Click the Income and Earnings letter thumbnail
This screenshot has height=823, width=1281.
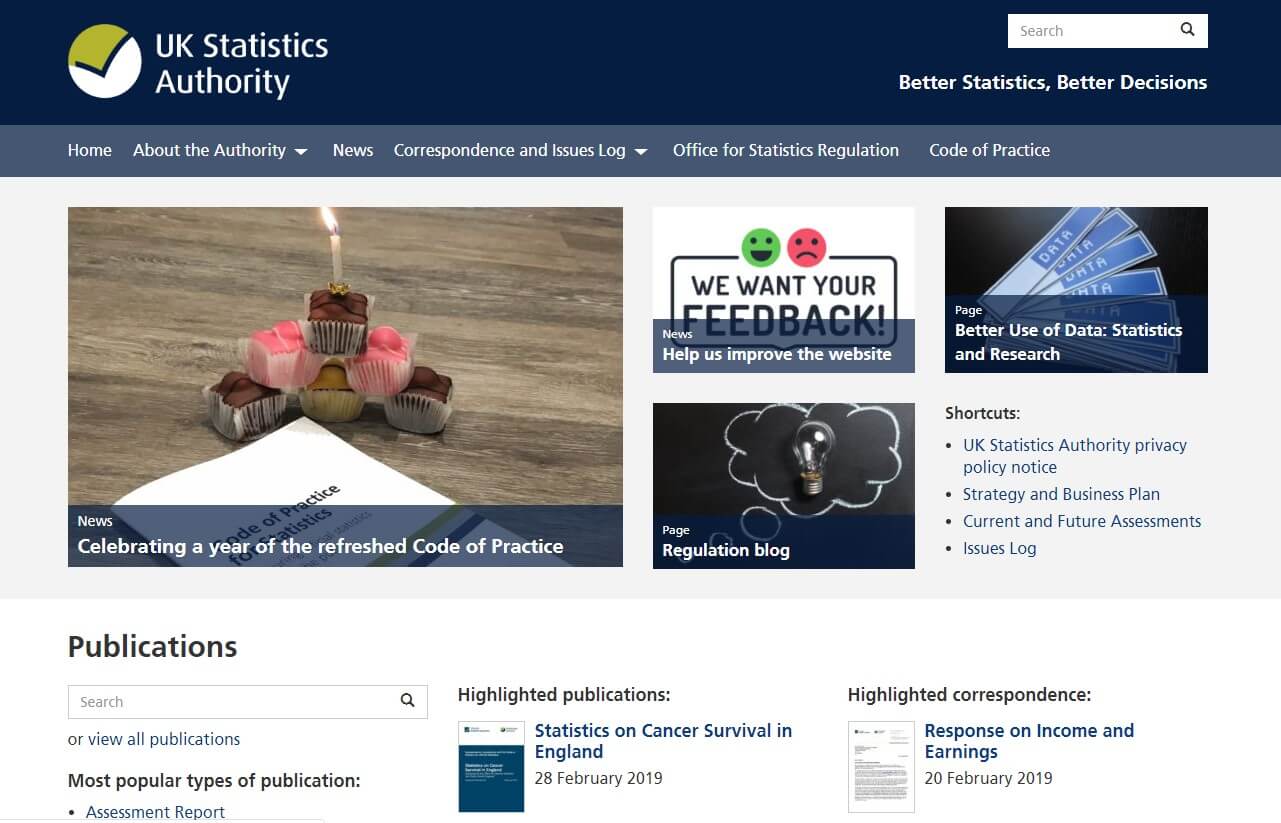point(881,766)
